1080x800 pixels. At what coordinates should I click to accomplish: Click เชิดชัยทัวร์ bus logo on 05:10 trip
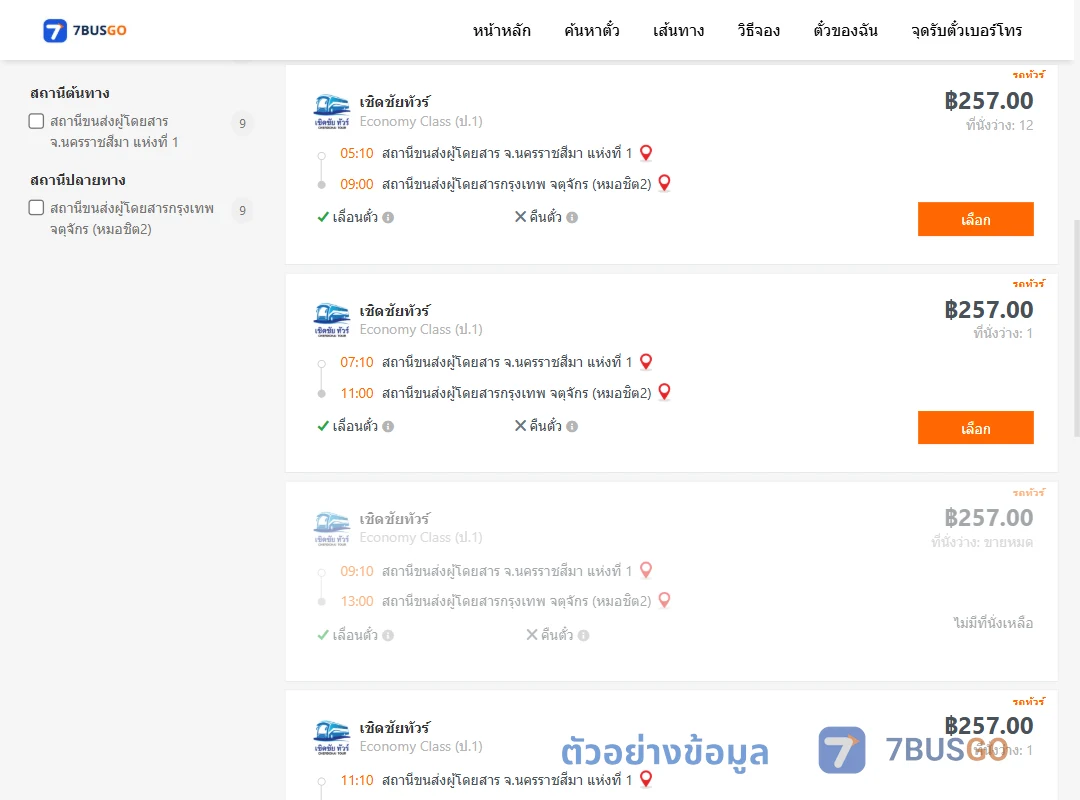pos(332,112)
